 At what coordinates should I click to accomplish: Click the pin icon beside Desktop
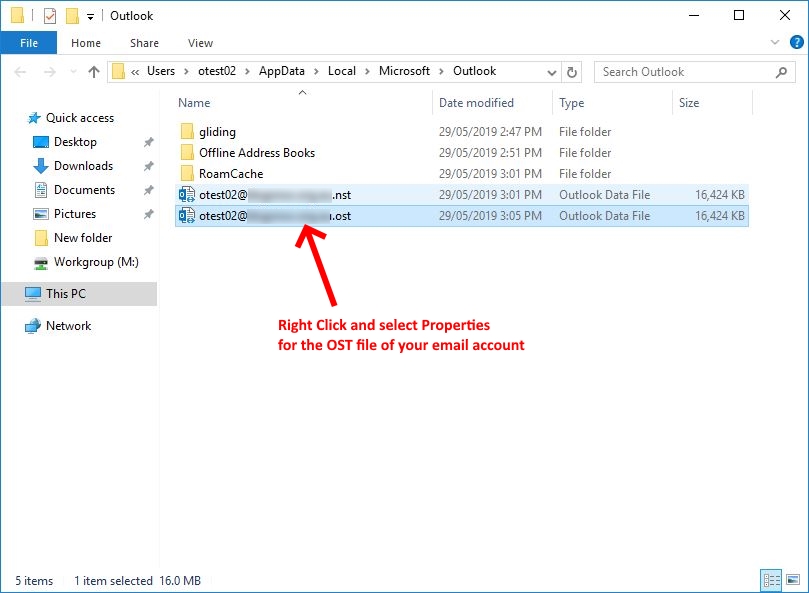(149, 142)
